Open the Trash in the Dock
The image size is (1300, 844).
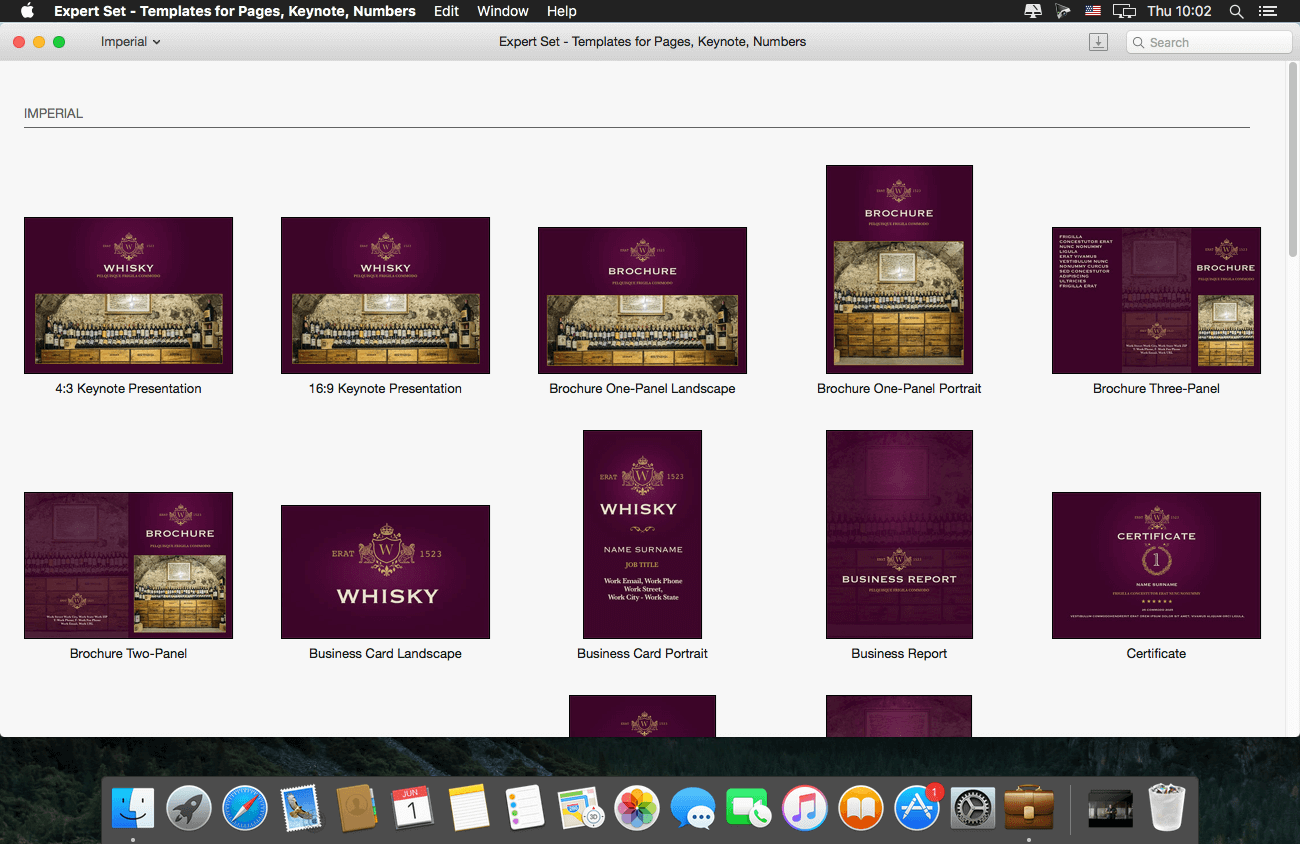[1166, 808]
